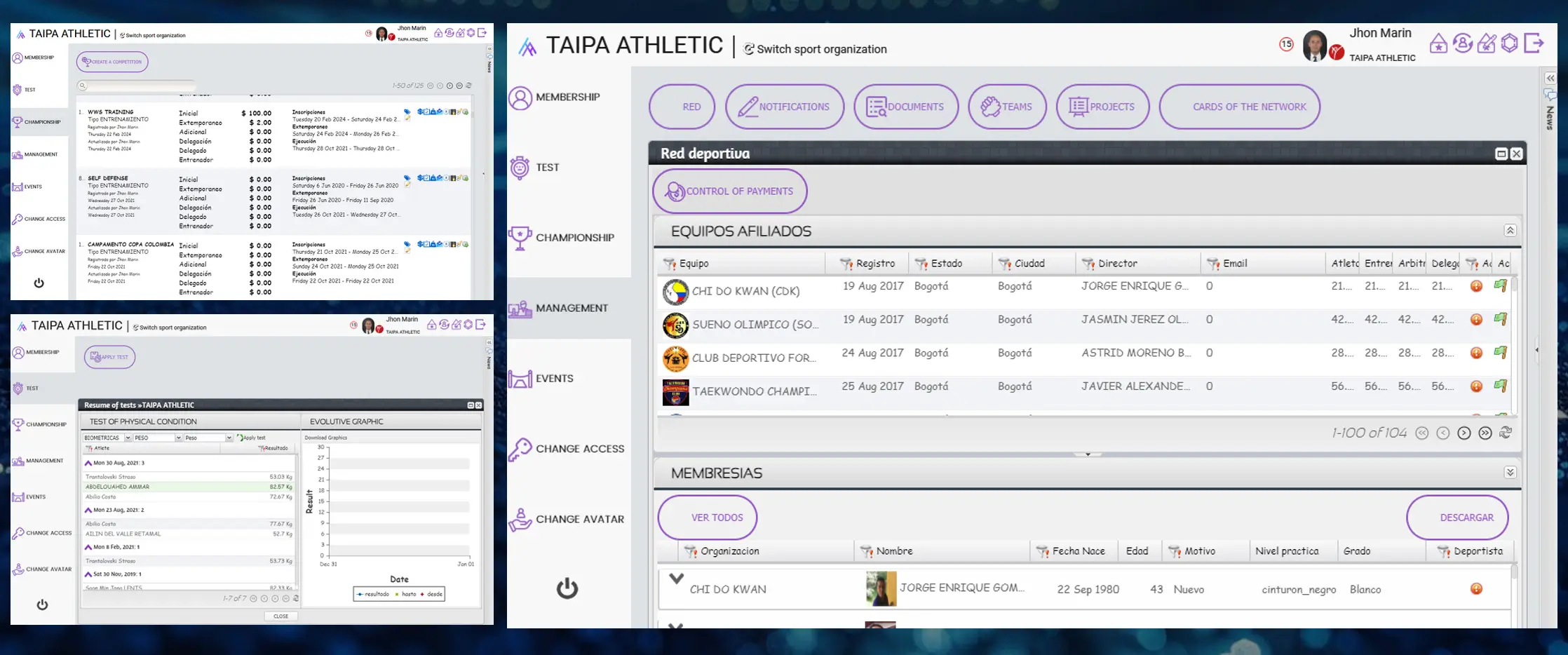
Task: Click CONTROL OF PAYMENTS button
Action: click(730, 191)
